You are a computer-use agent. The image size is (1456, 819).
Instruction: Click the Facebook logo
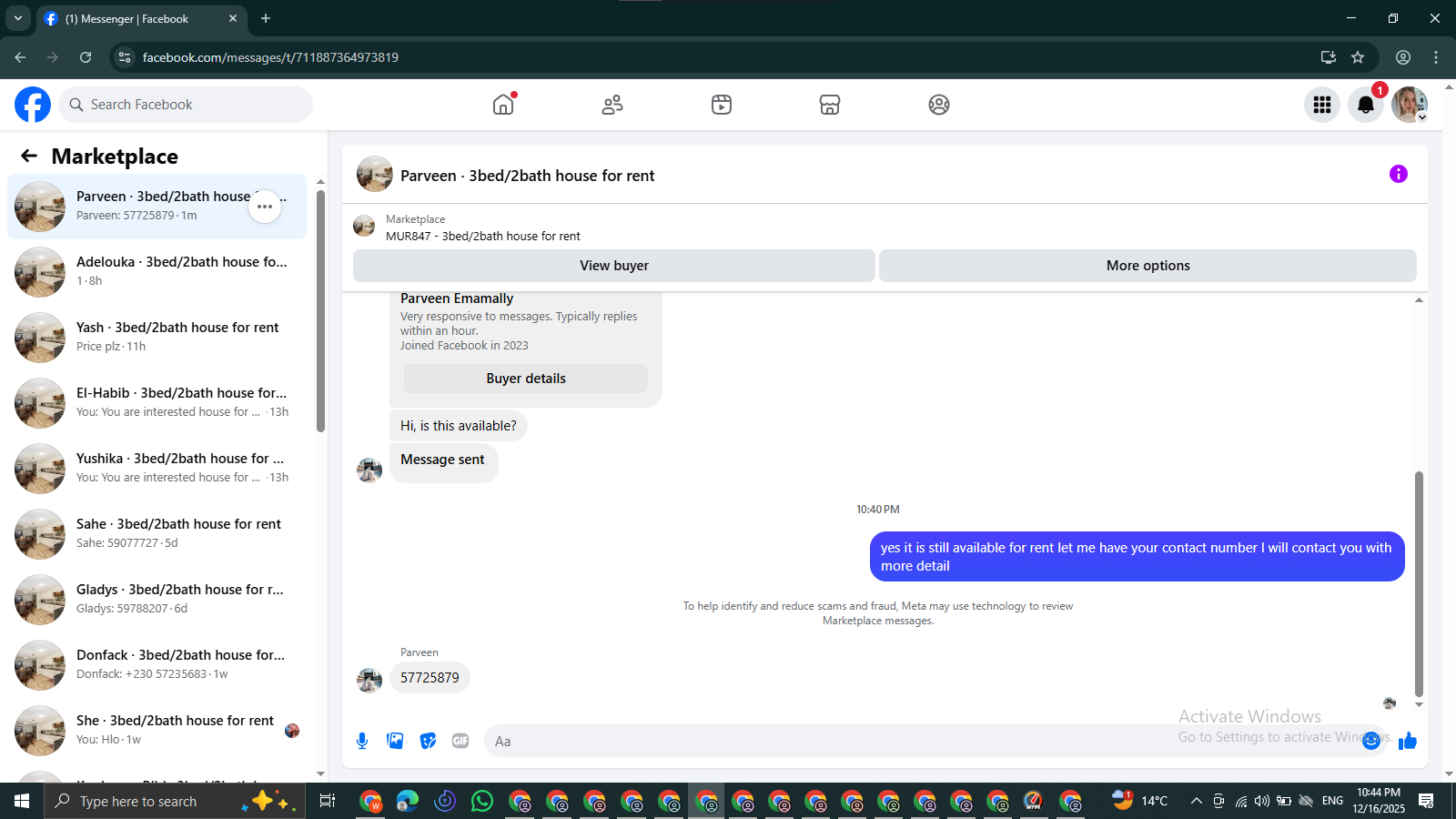[x=33, y=105]
